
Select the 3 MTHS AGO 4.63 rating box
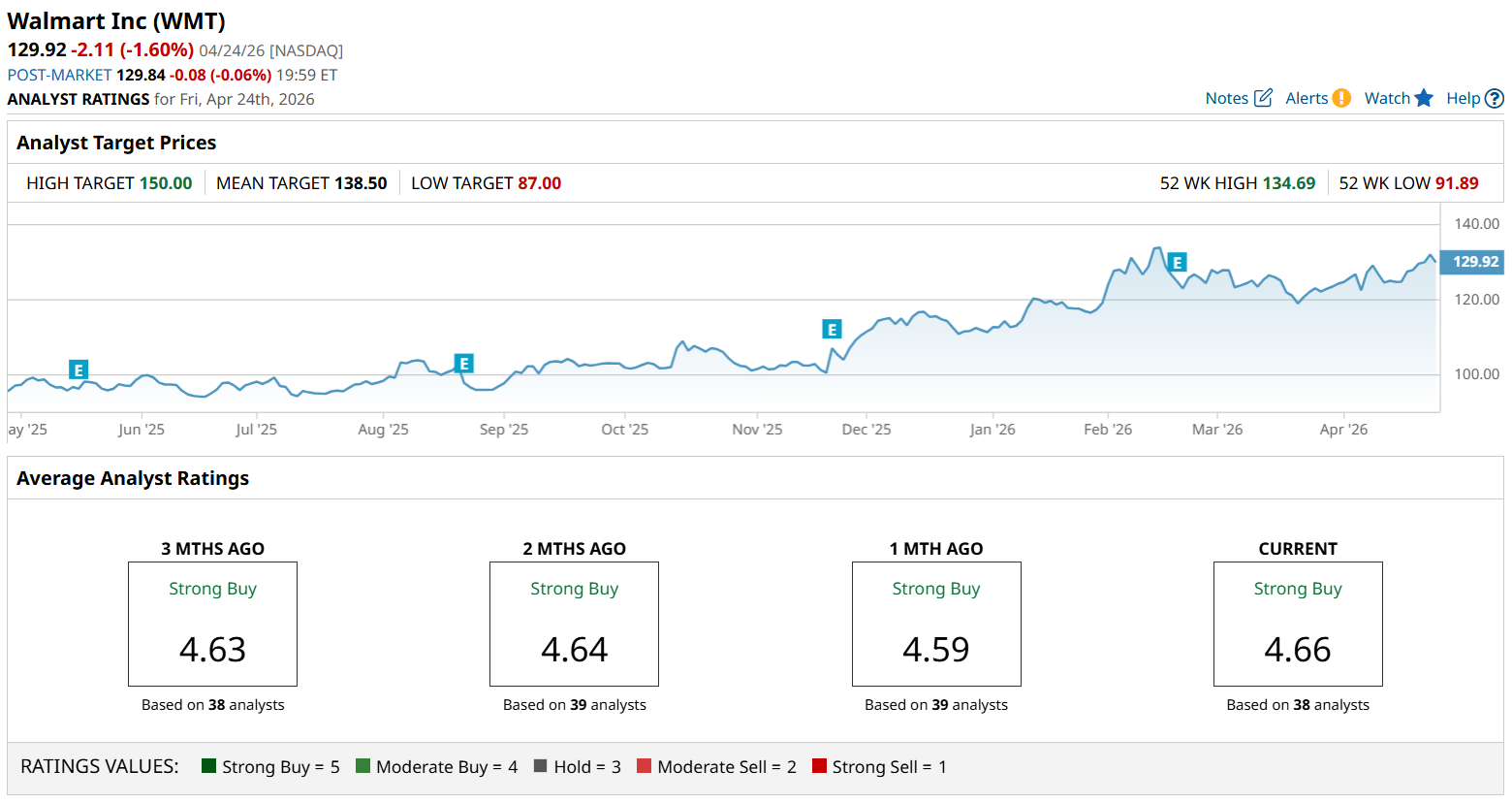(x=212, y=624)
